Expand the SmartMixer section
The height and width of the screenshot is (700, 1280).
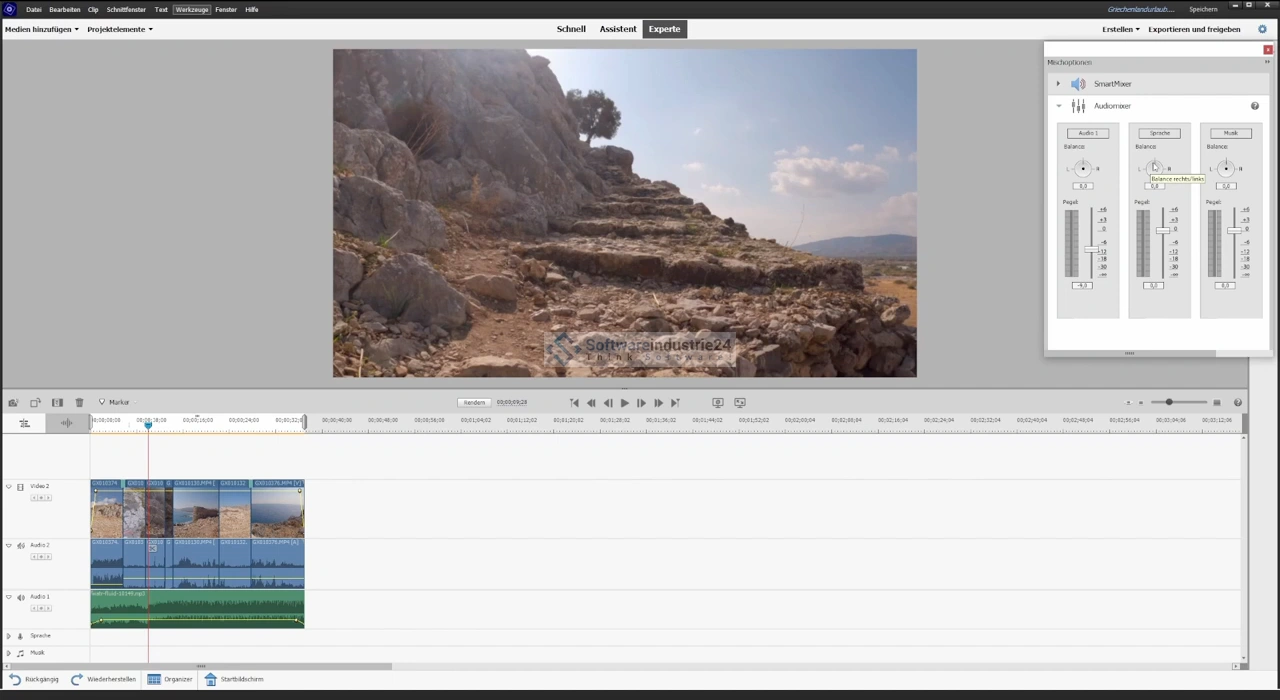[1058, 84]
